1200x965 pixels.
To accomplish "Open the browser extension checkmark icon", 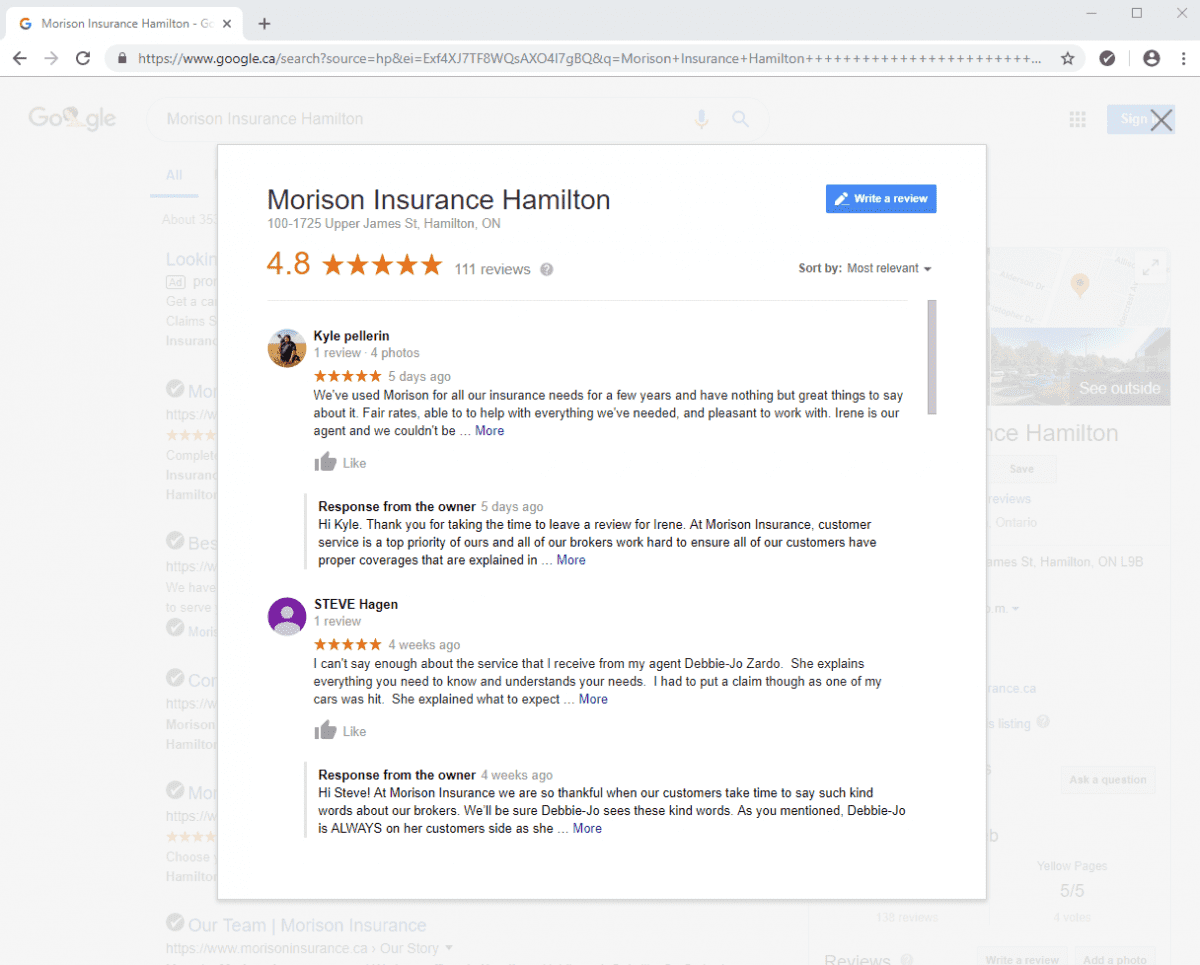I will (1107, 58).
